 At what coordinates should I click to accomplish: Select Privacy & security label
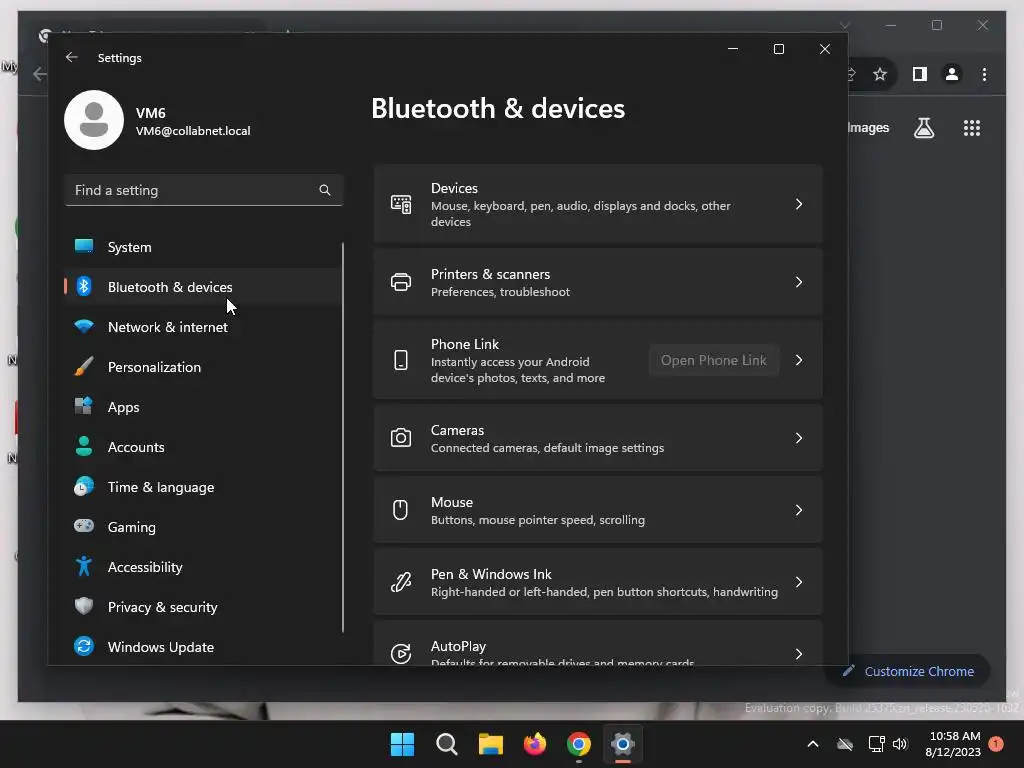coord(163,607)
